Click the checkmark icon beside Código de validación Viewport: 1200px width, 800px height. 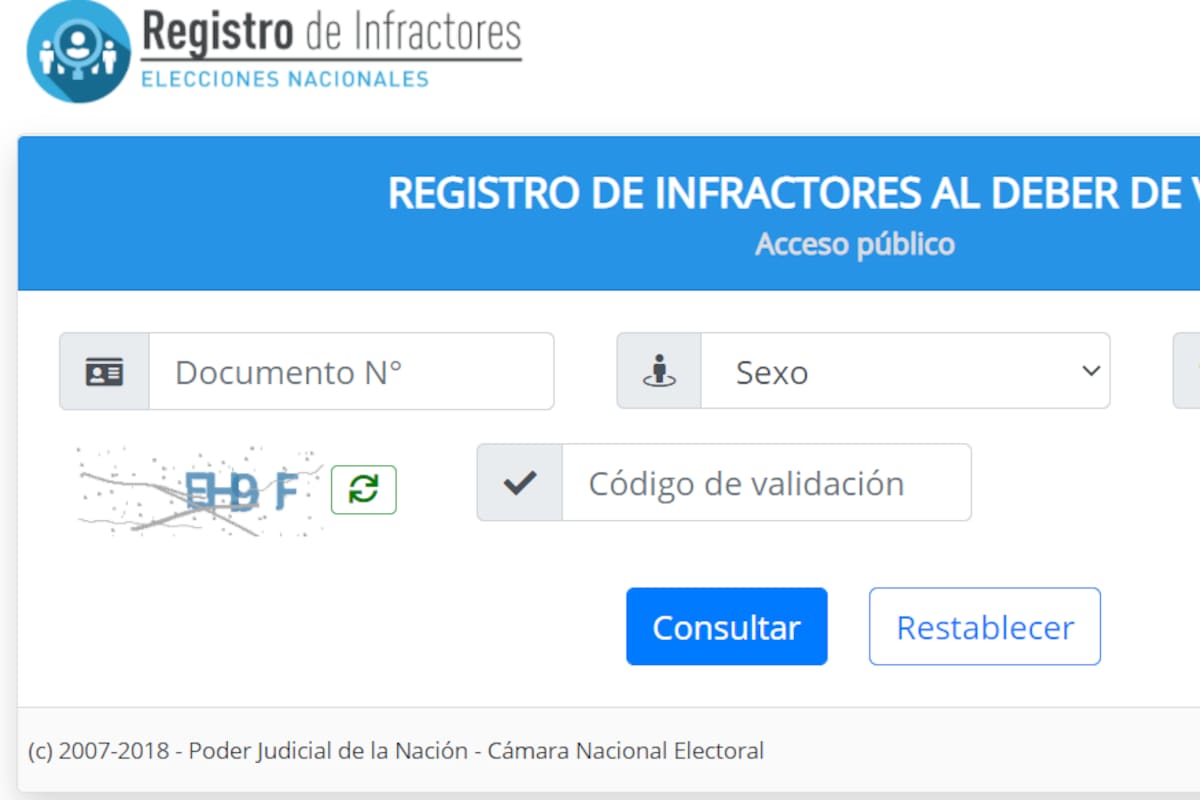pyautogui.click(x=518, y=482)
